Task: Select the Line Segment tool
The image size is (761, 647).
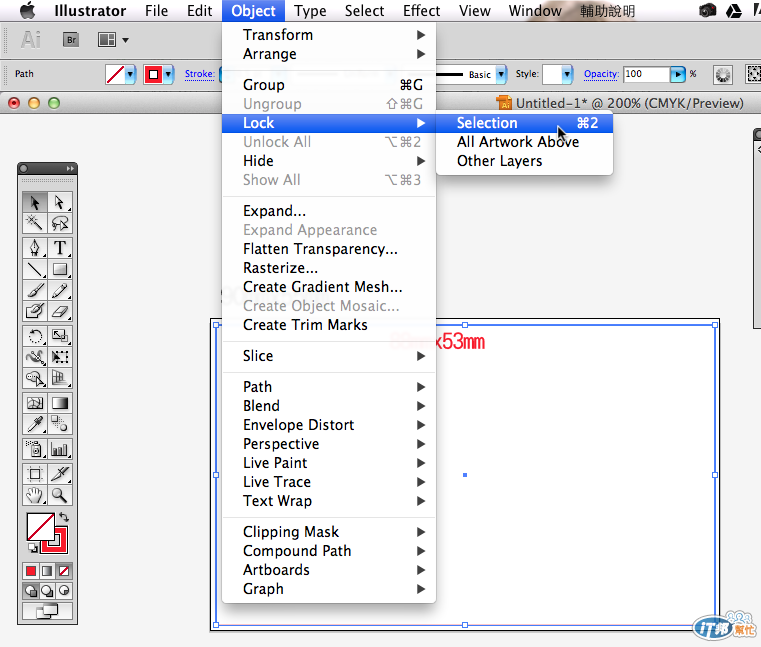Action: (35, 269)
